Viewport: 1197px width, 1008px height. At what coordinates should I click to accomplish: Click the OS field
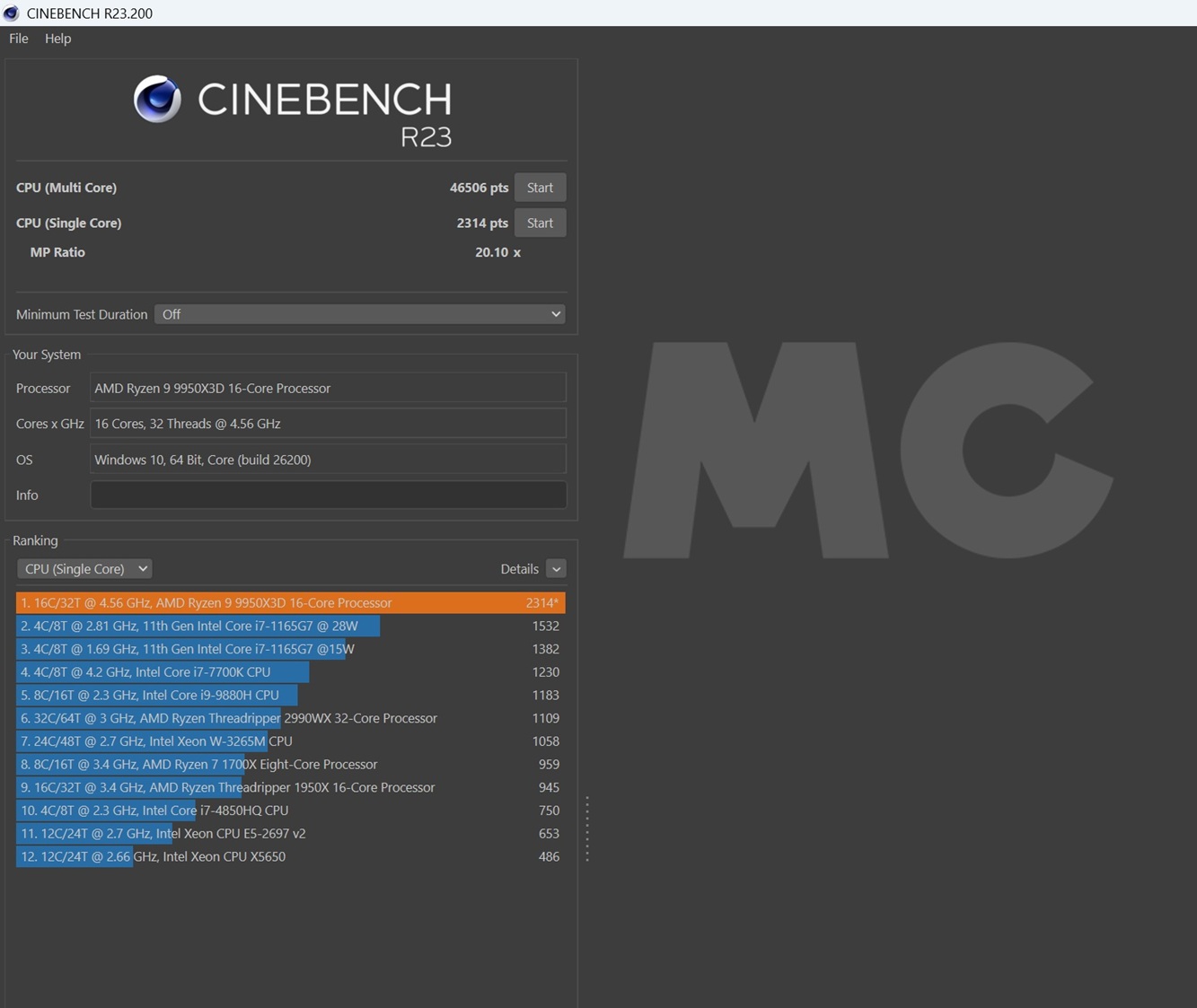328,460
